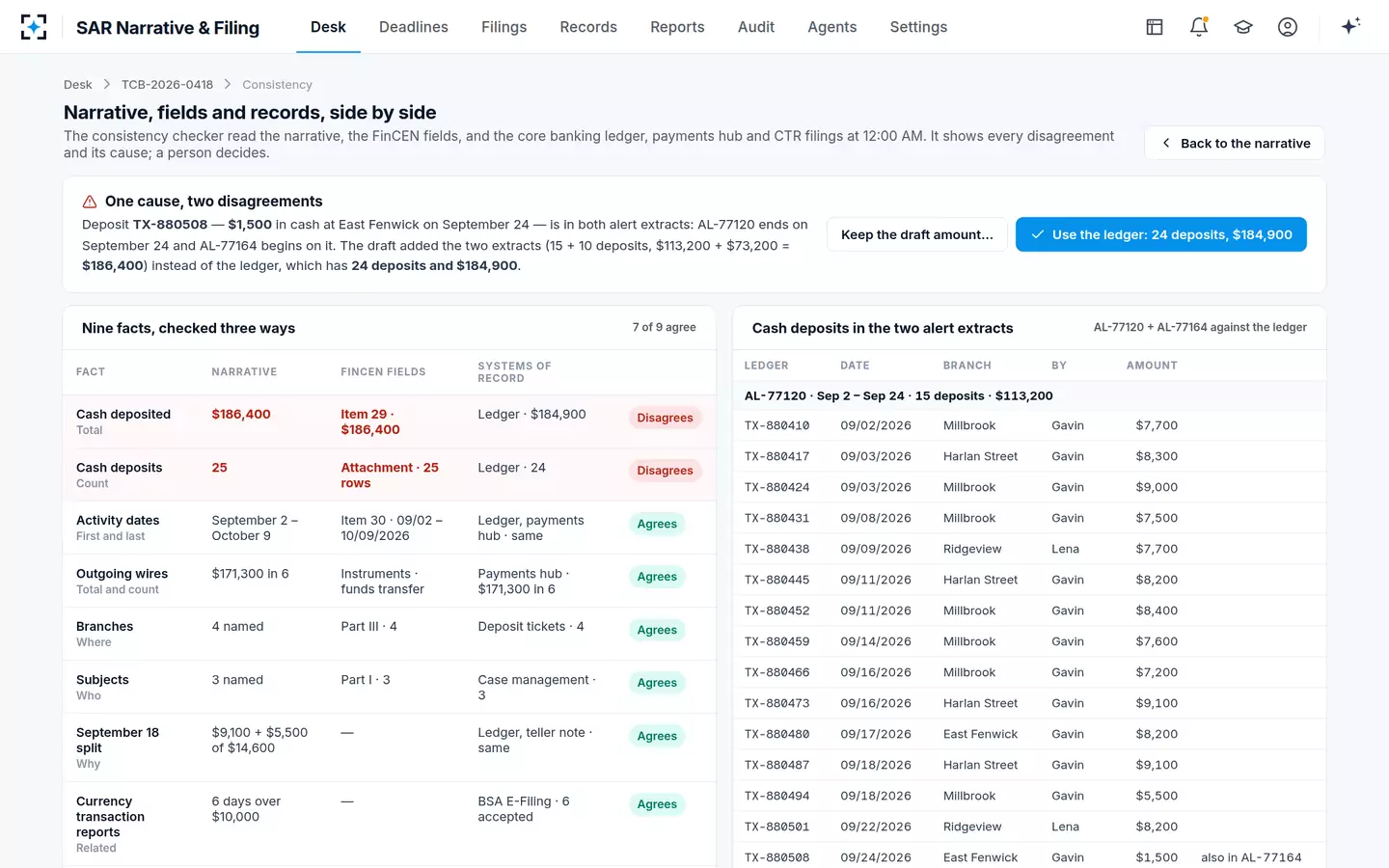This screenshot has height=868, width=1389.
Task: Switch to the Desk tab
Action: pos(328,27)
